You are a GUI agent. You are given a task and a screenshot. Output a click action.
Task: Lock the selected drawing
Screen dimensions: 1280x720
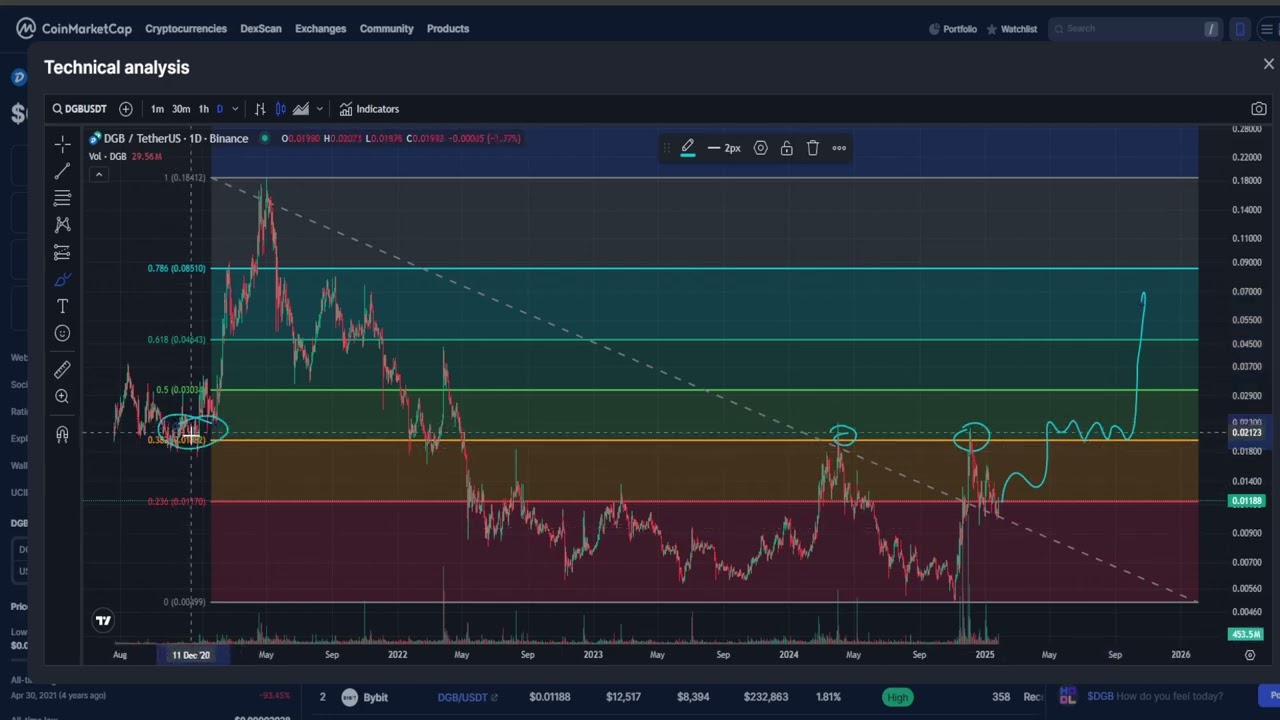787,148
